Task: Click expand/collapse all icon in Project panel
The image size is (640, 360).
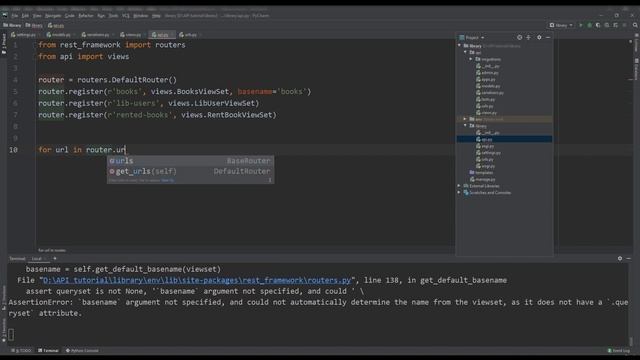Action: click(529, 38)
